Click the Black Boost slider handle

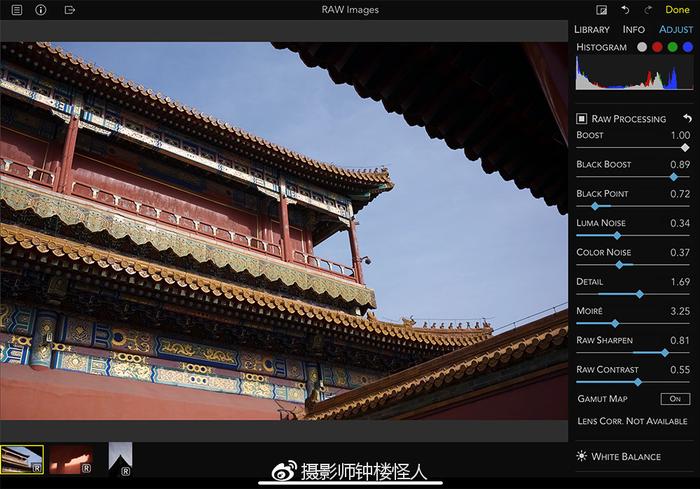click(x=674, y=177)
